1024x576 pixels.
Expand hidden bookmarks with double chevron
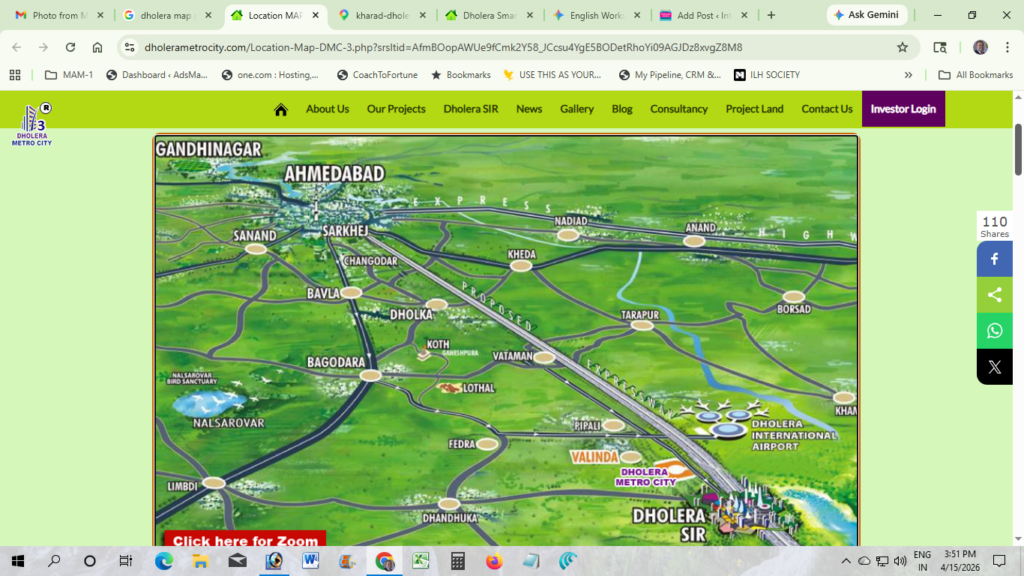pyautogui.click(x=908, y=75)
